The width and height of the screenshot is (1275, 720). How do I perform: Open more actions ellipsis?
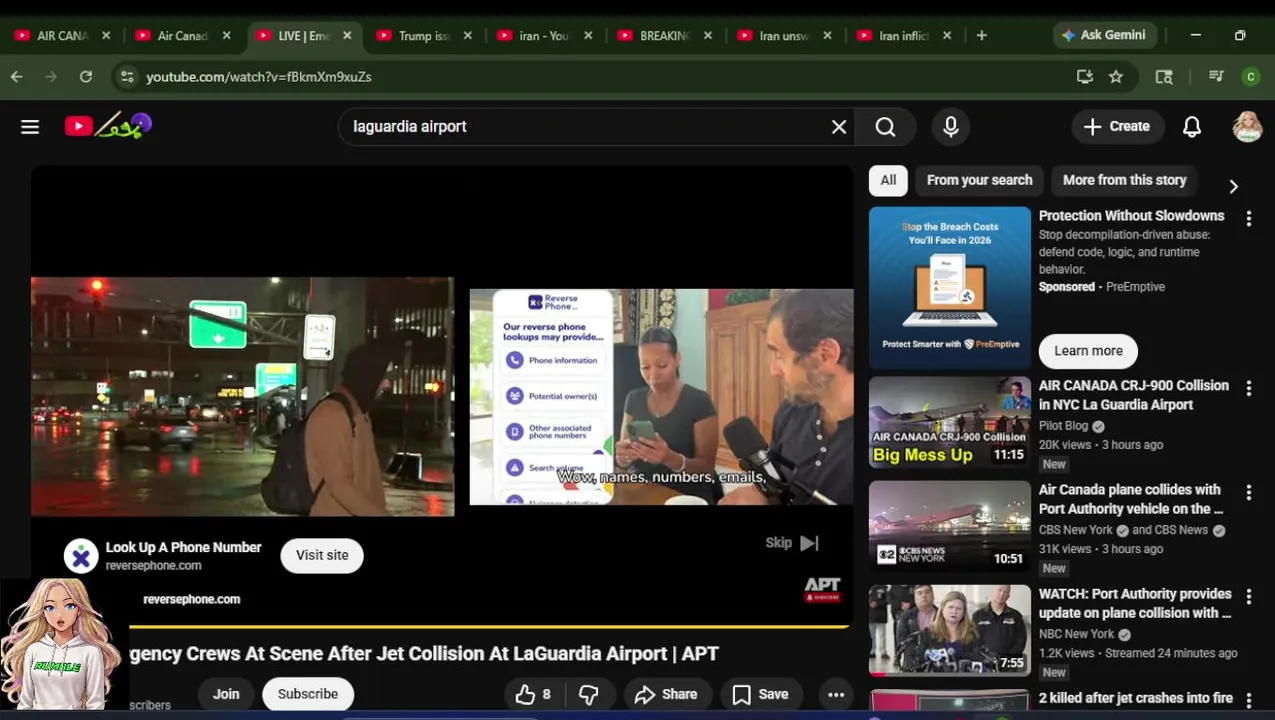click(x=836, y=694)
